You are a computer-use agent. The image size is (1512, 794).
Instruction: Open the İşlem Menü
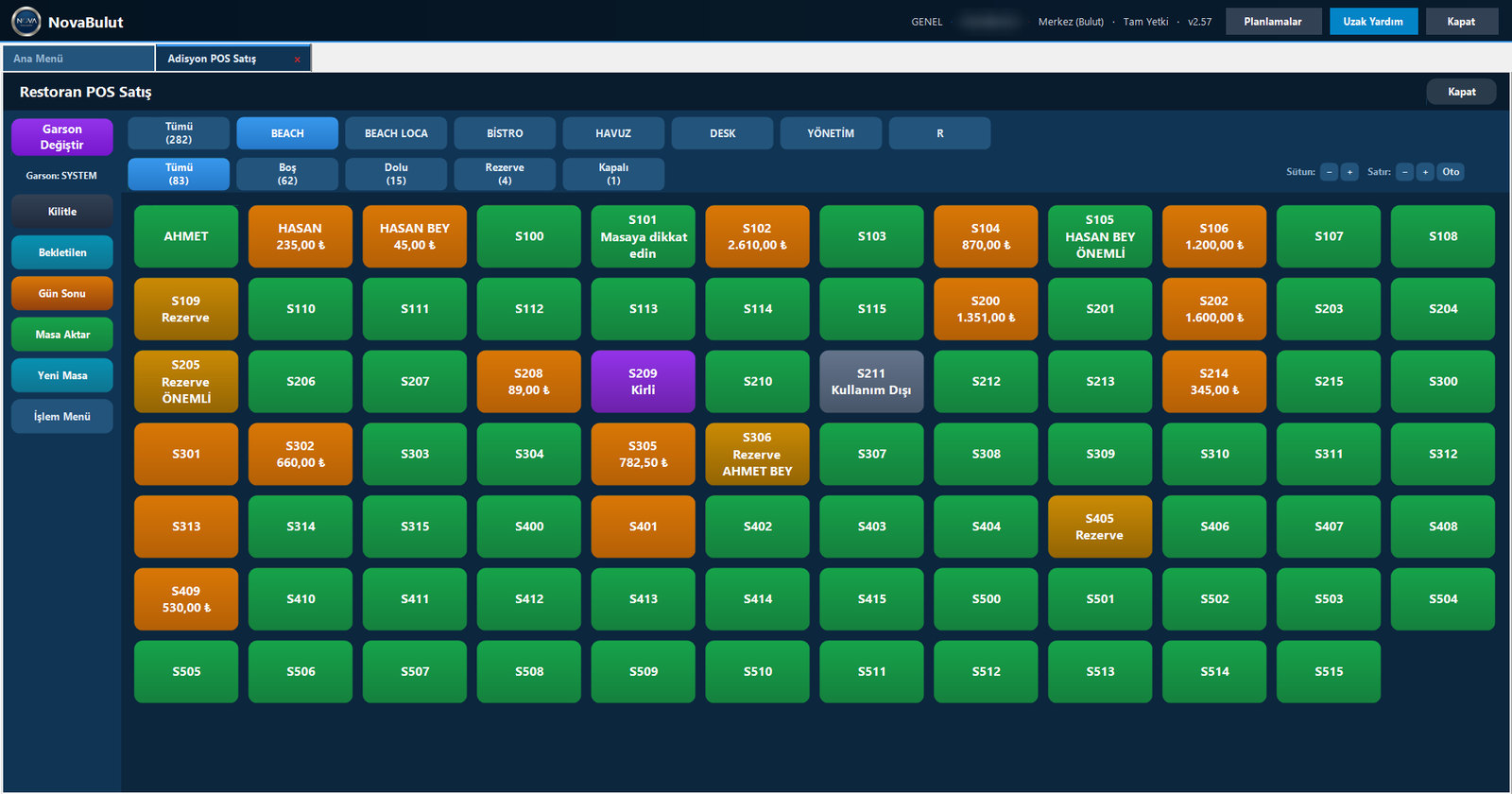(62, 416)
